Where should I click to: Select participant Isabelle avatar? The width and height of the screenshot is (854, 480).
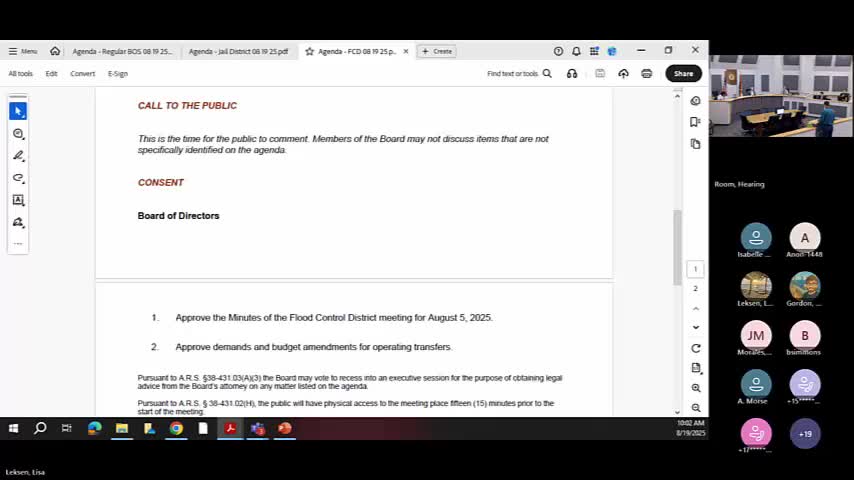[x=756, y=238]
